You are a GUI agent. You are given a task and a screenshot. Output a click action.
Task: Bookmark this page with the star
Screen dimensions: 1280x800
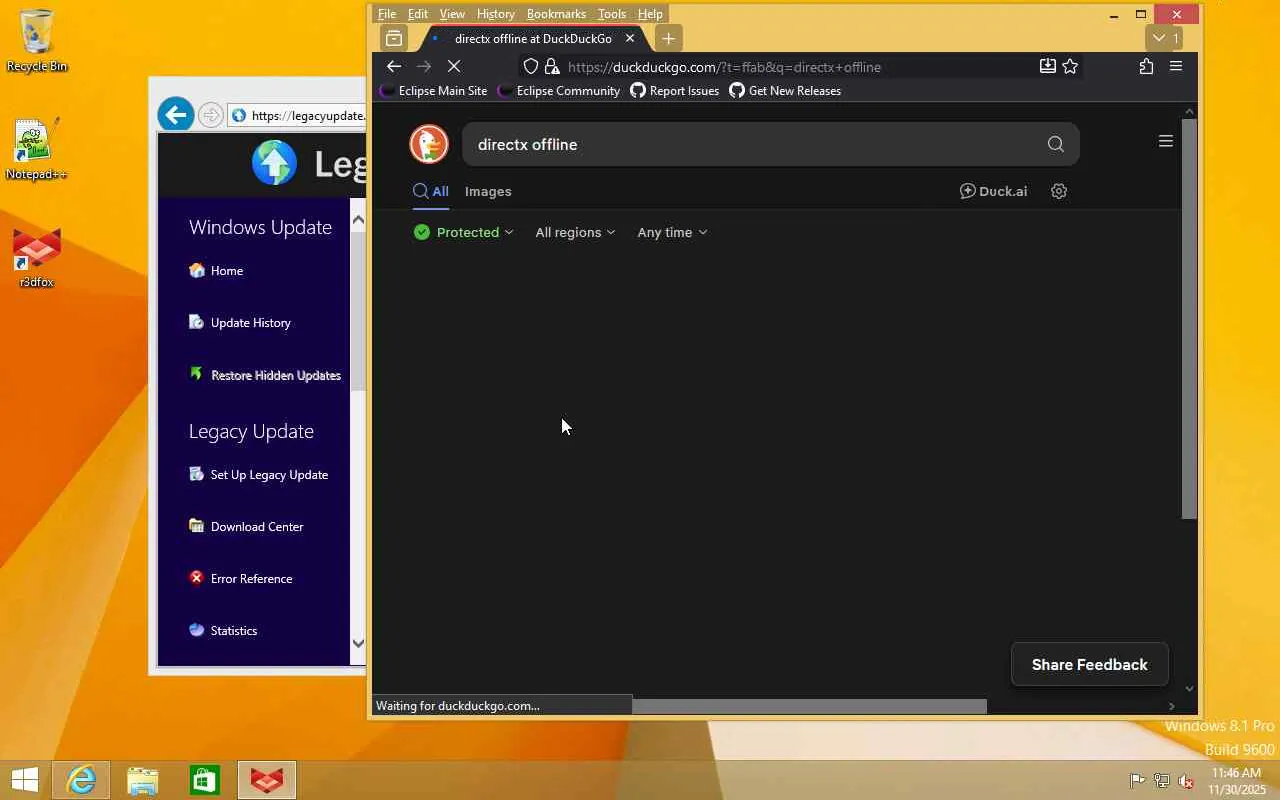pyautogui.click(x=1070, y=66)
